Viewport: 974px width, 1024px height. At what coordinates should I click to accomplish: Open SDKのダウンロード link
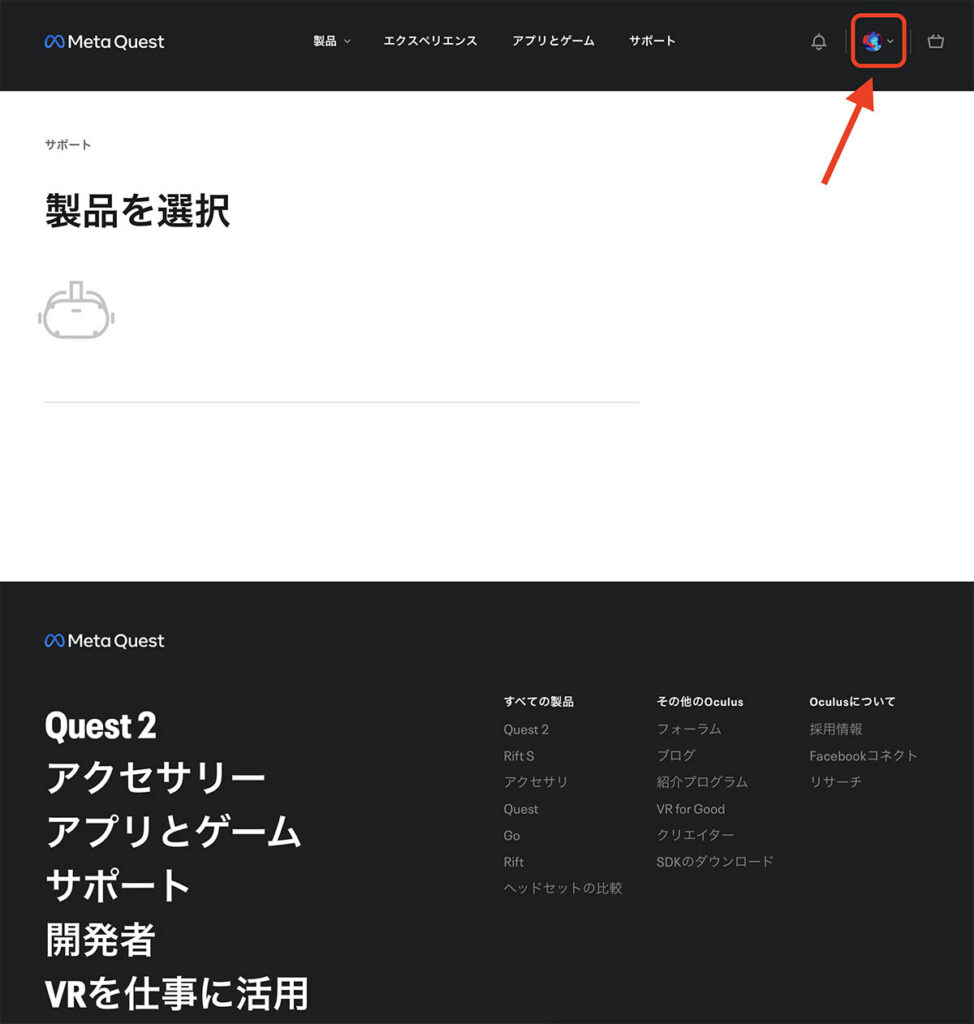(x=715, y=861)
